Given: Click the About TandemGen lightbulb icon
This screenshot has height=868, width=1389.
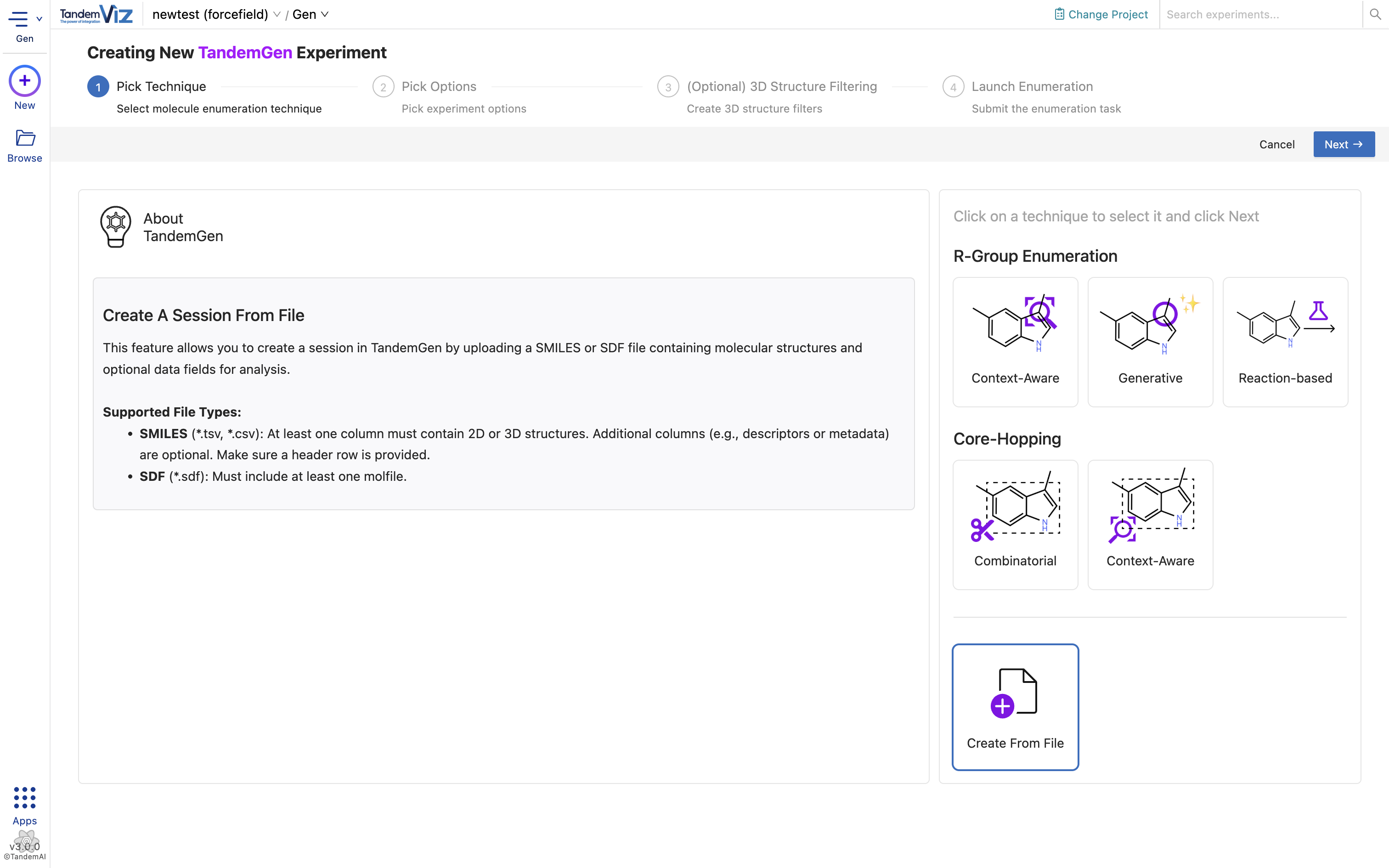Looking at the screenshot, I should (x=115, y=227).
